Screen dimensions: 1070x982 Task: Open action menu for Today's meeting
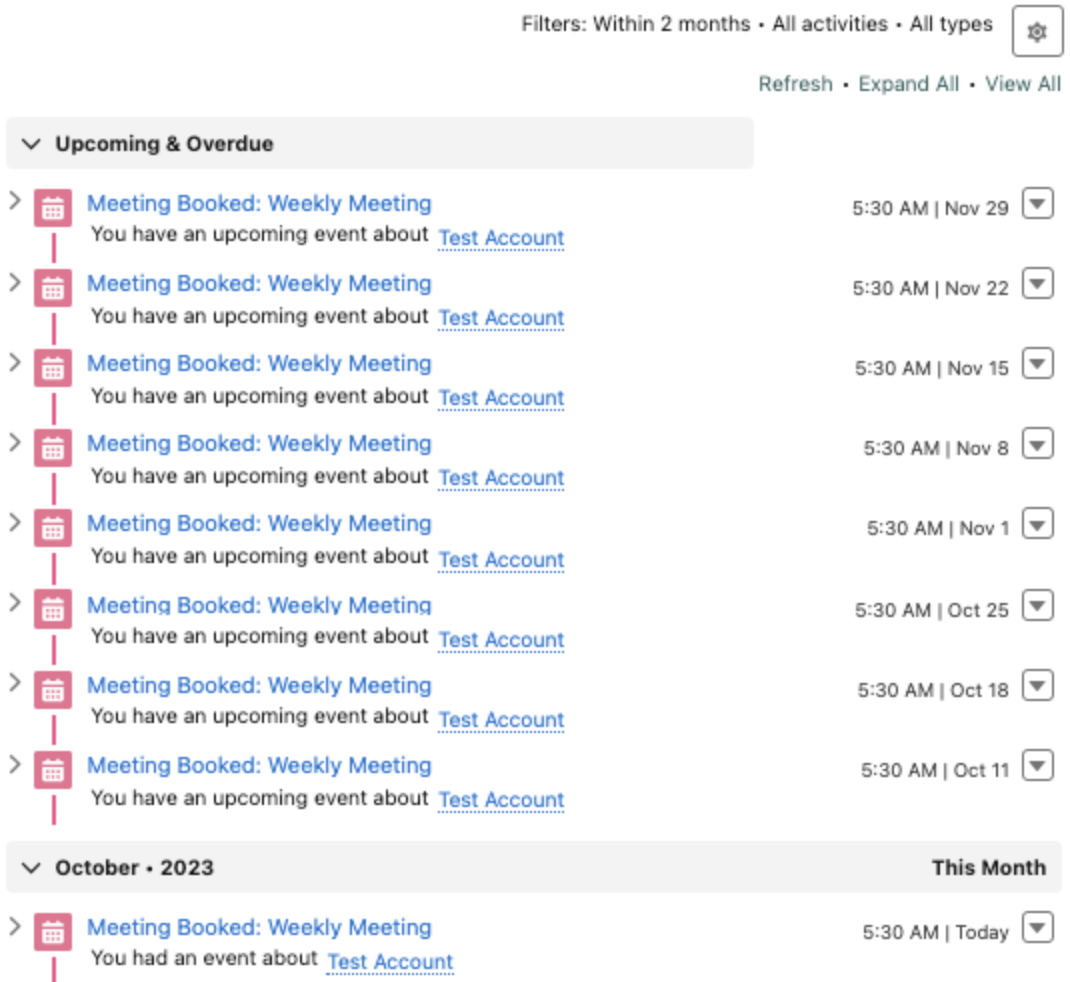(1038, 929)
